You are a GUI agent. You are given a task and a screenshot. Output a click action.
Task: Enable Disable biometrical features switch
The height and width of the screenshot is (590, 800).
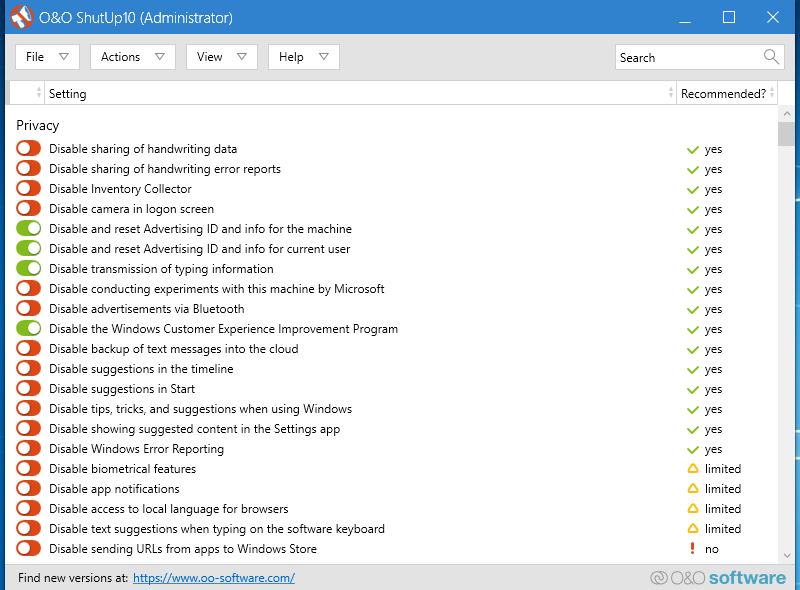pyautogui.click(x=28, y=468)
